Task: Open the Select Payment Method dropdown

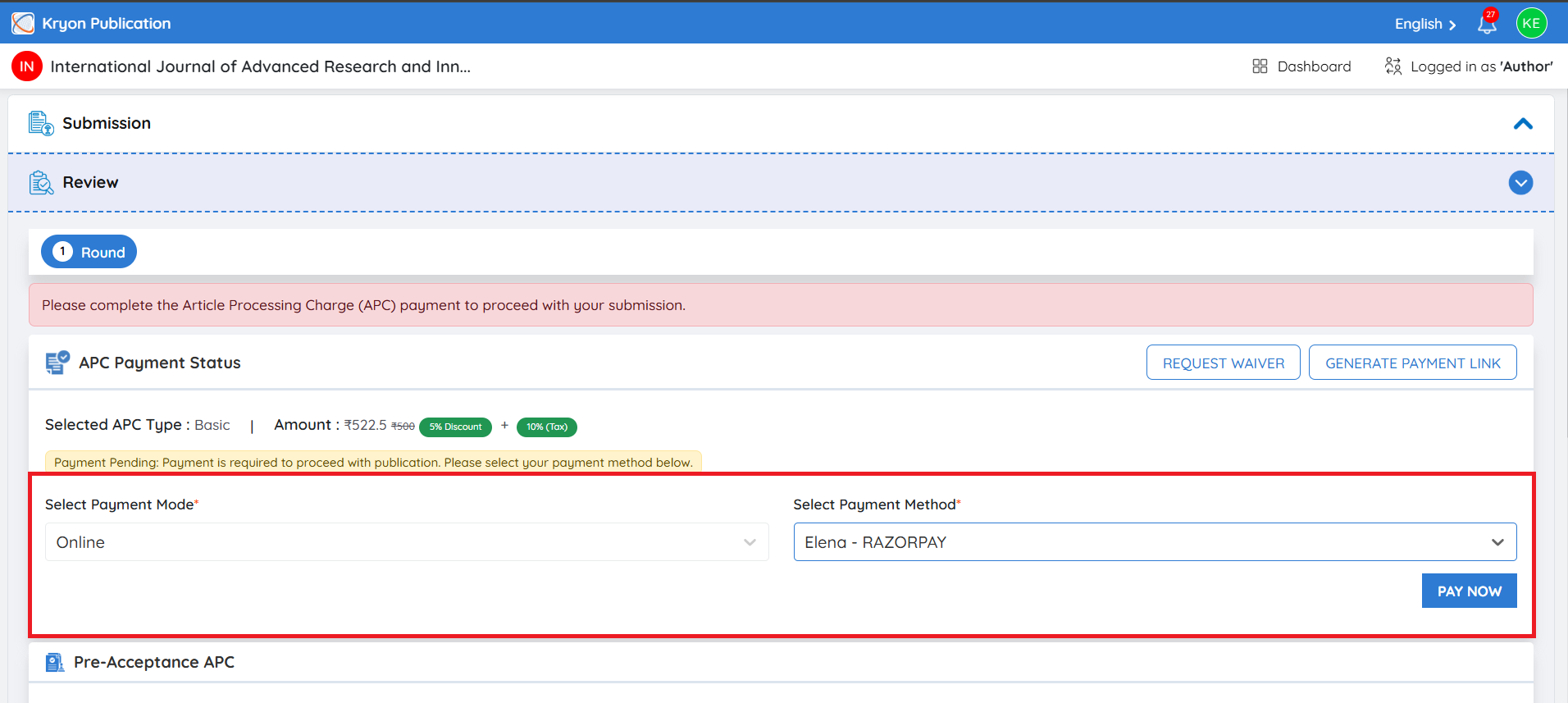Action: tap(1155, 542)
